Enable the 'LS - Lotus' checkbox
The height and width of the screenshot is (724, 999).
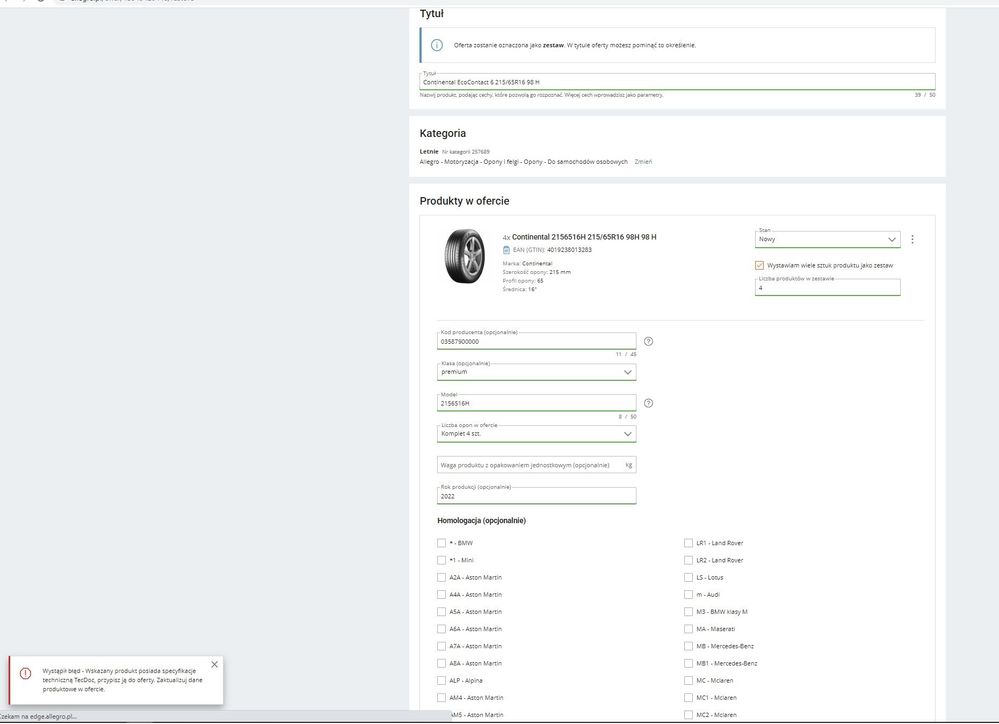(x=688, y=577)
